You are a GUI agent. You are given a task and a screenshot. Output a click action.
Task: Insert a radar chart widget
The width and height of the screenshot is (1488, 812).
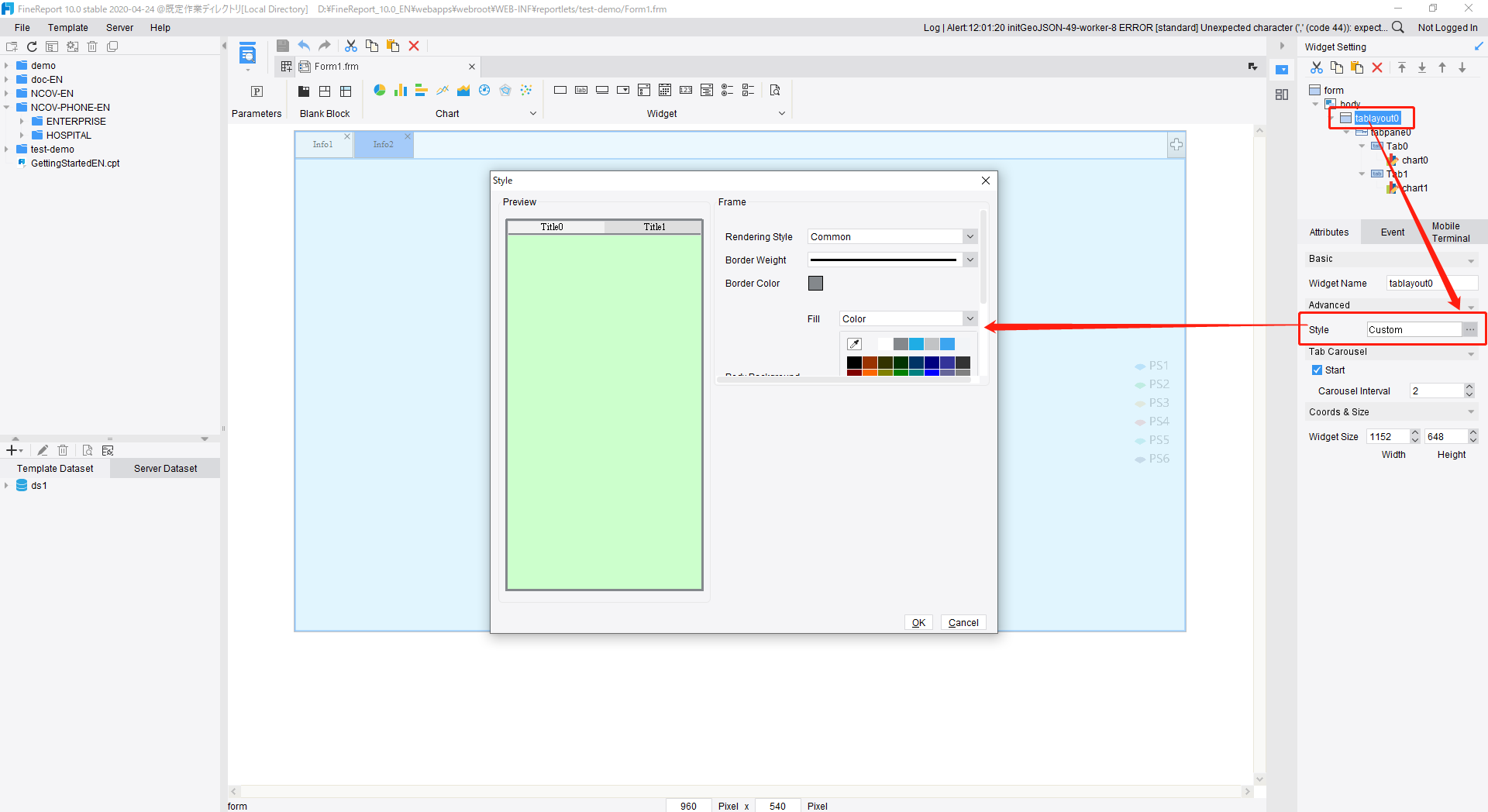(505, 90)
